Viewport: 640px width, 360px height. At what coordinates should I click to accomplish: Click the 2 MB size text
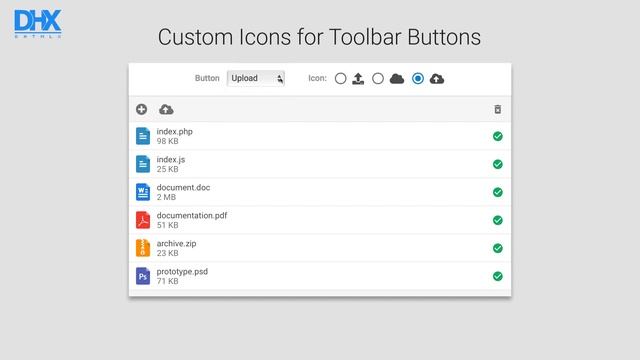point(166,197)
